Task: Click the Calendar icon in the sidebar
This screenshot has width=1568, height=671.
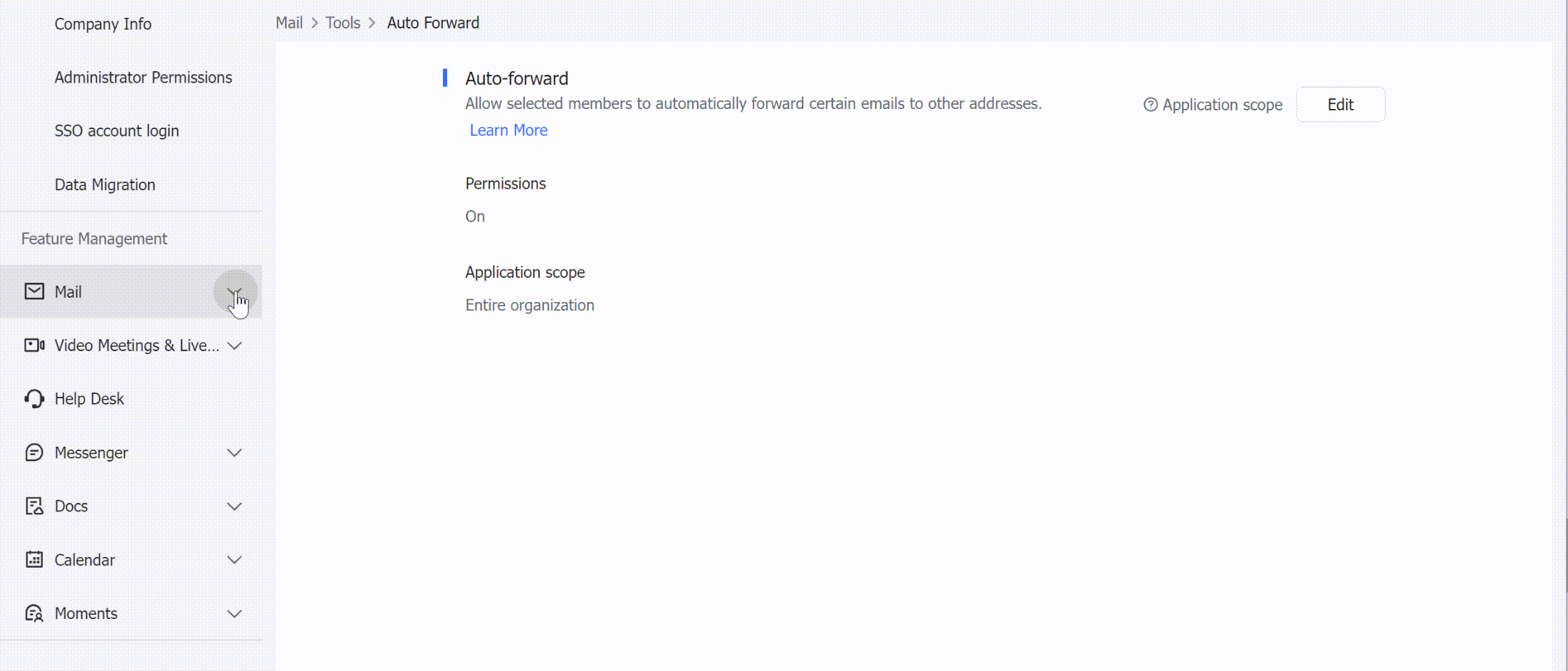Action: (x=33, y=559)
